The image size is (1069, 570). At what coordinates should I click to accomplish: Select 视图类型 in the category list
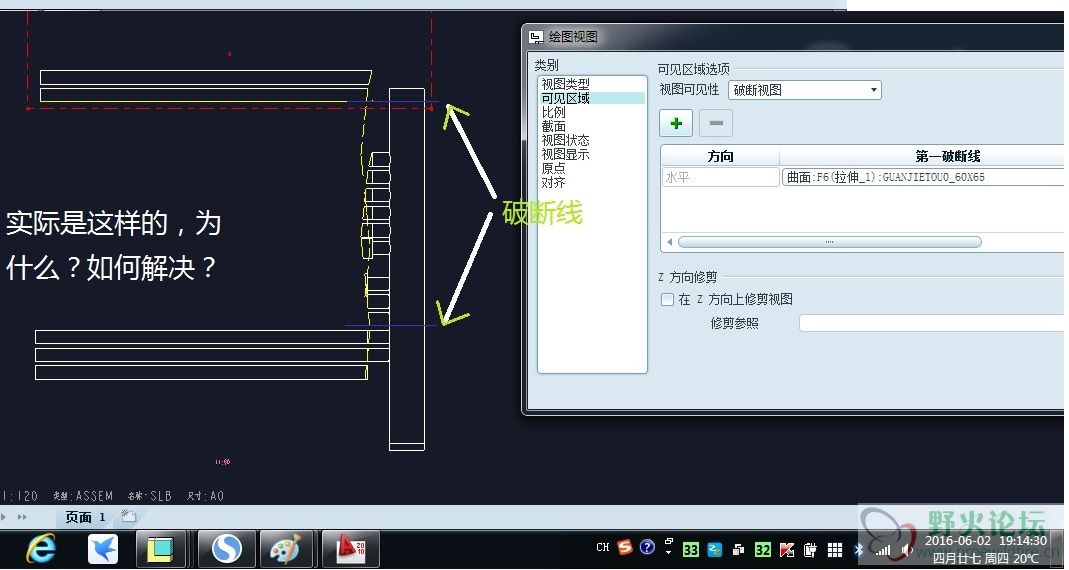[565, 84]
